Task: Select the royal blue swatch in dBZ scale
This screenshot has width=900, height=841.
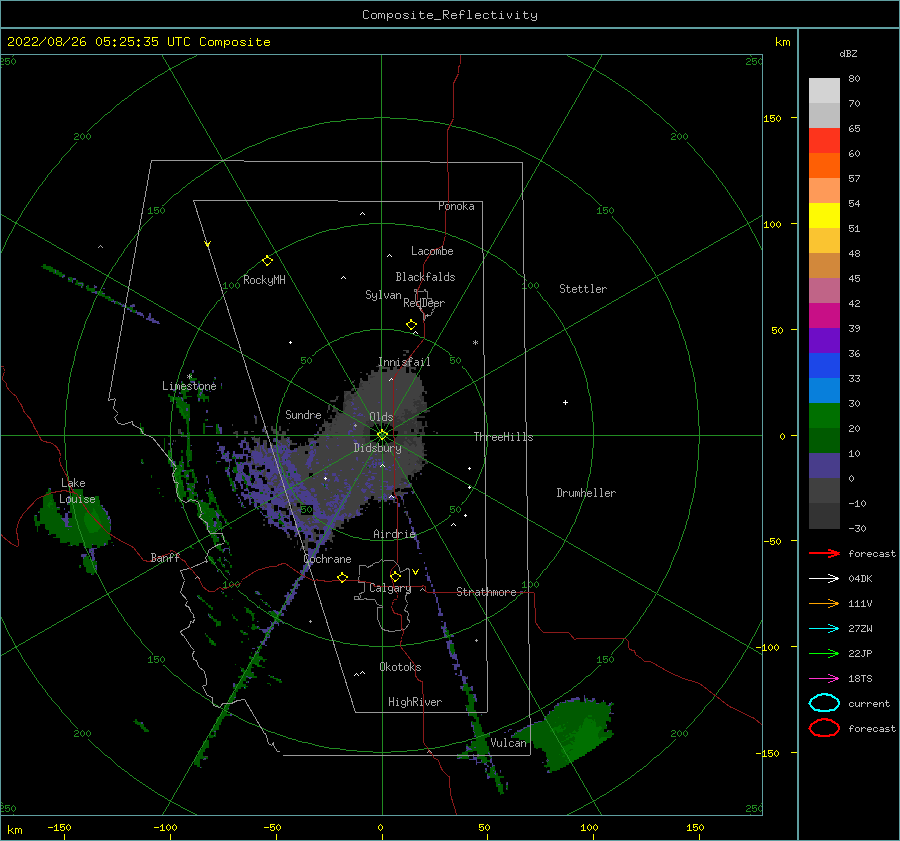Action: (x=824, y=365)
